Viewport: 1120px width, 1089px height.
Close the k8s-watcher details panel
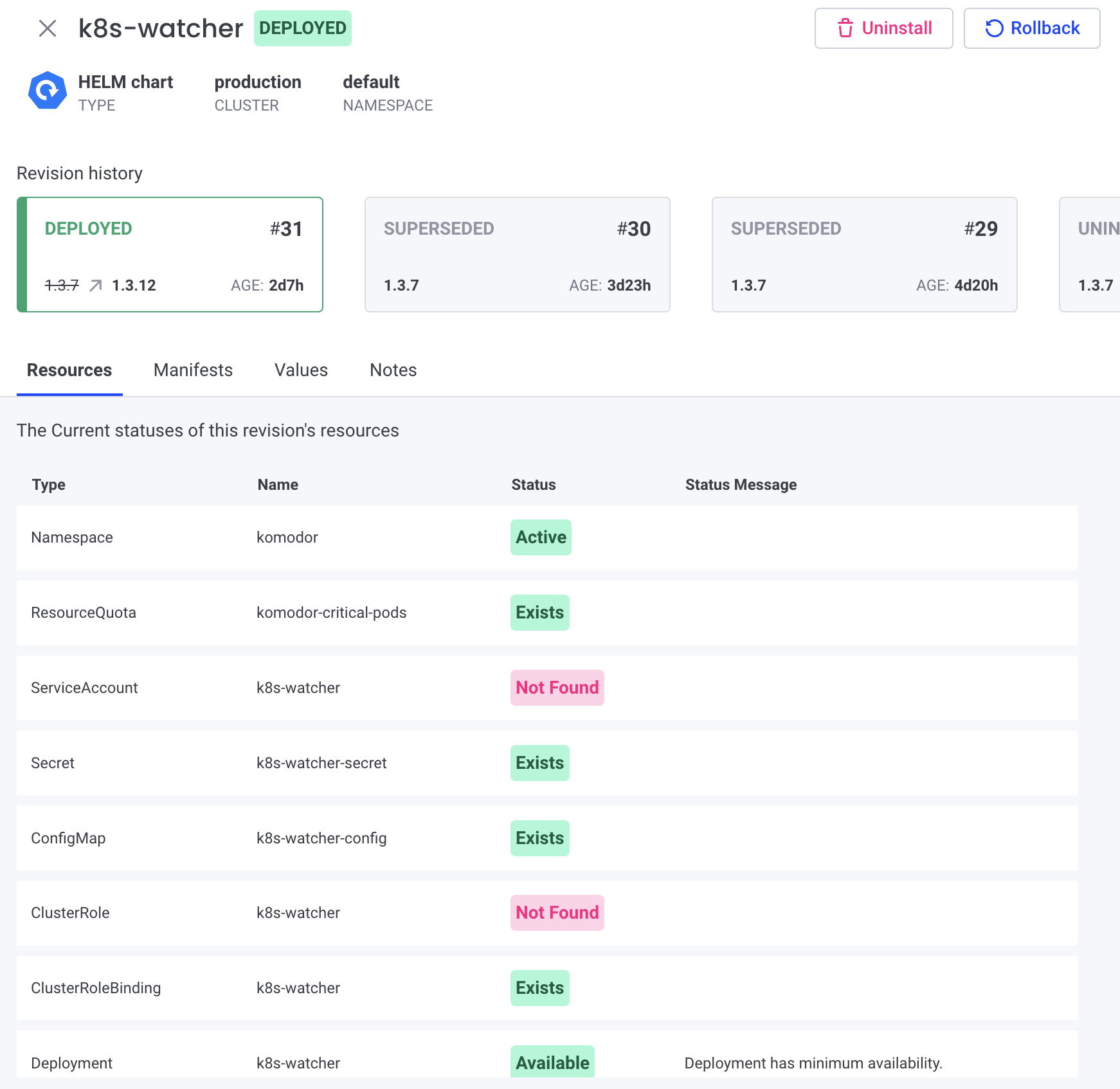pos(48,28)
